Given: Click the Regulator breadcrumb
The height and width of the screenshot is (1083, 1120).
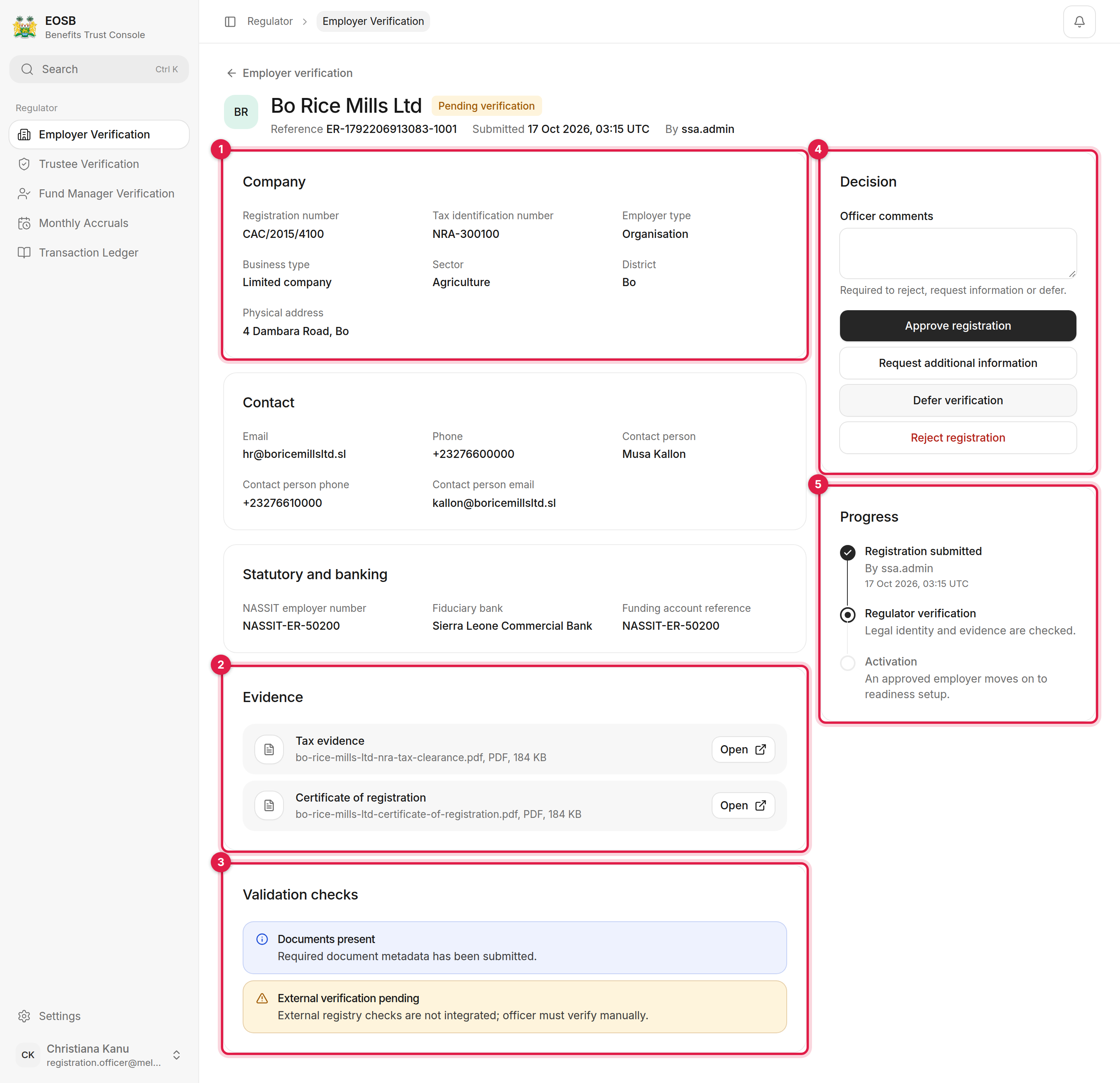Looking at the screenshot, I should [x=270, y=21].
